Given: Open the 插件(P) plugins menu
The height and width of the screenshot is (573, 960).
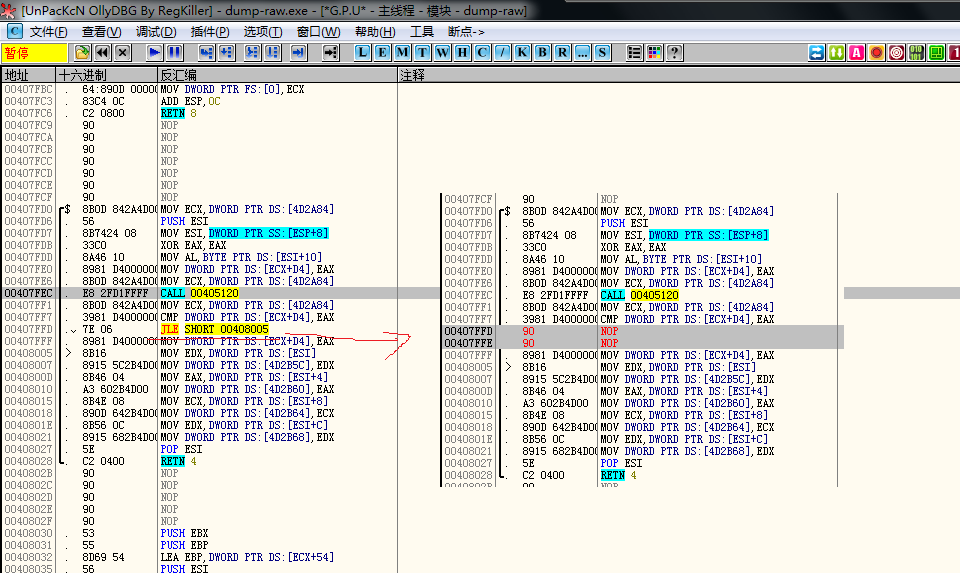Looking at the screenshot, I should (x=210, y=32).
